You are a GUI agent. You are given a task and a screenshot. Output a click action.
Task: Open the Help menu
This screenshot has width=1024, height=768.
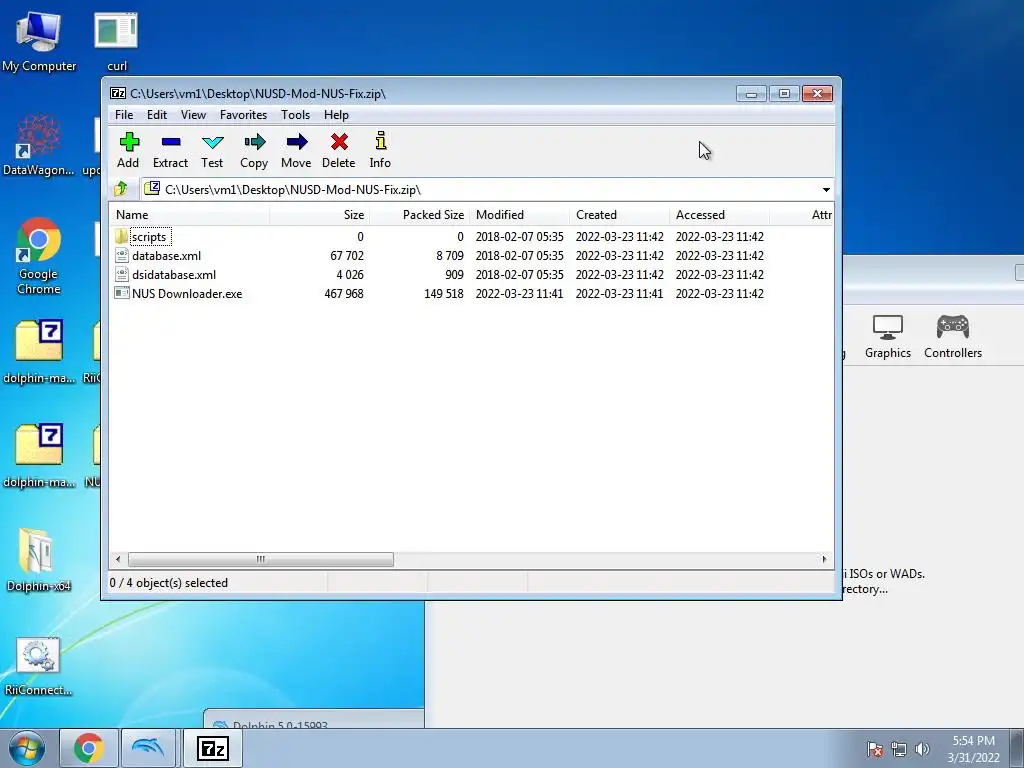click(x=336, y=114)
